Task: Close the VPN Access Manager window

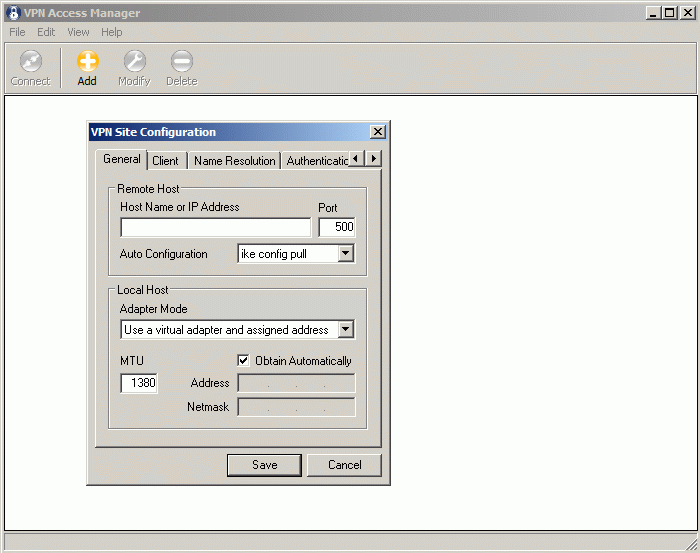Action: point(688,13)
